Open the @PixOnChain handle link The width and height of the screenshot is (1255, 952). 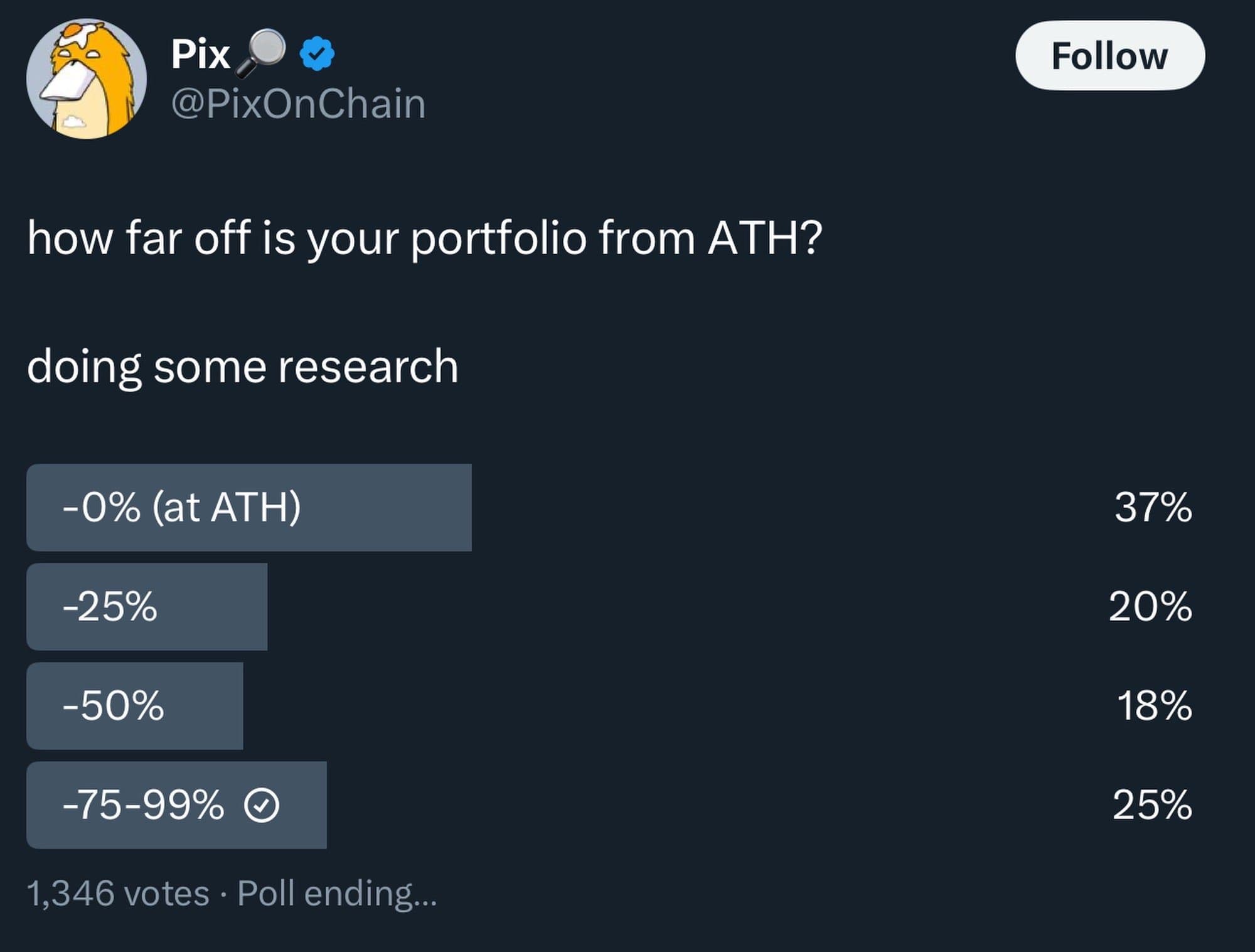[x=298, y=104]
